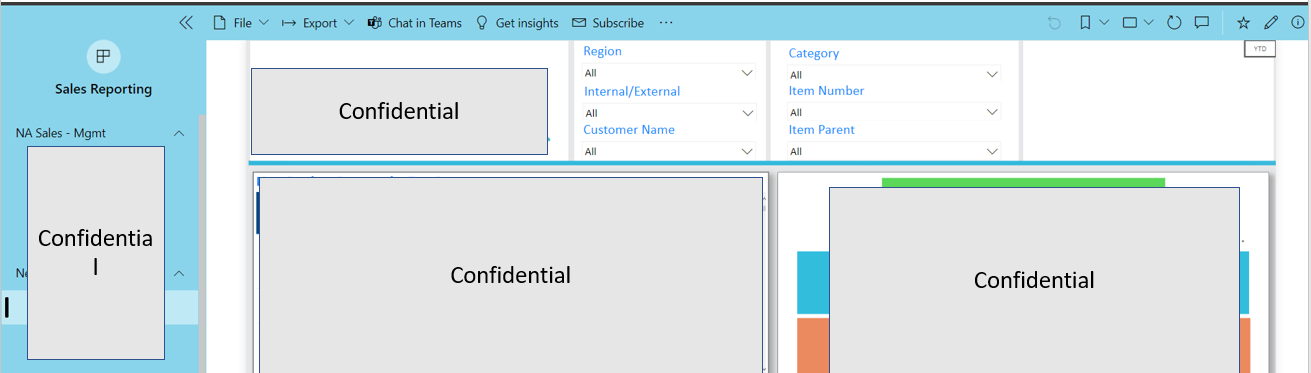Click the NA Sales - Mgmt heading

coord(61,133)
